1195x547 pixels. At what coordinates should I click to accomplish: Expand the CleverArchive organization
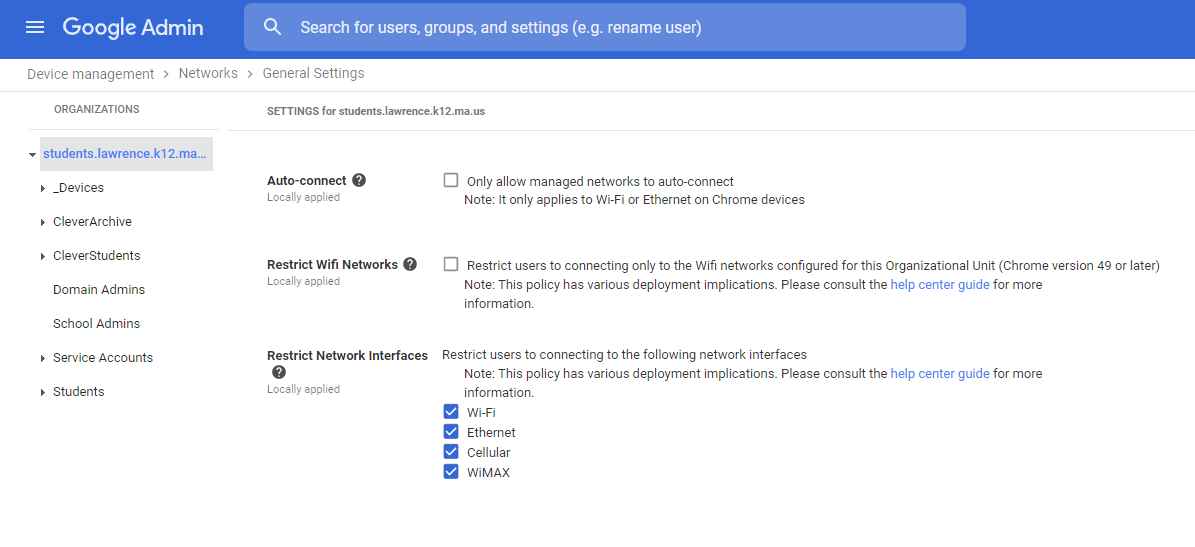(x=43, y=222)
